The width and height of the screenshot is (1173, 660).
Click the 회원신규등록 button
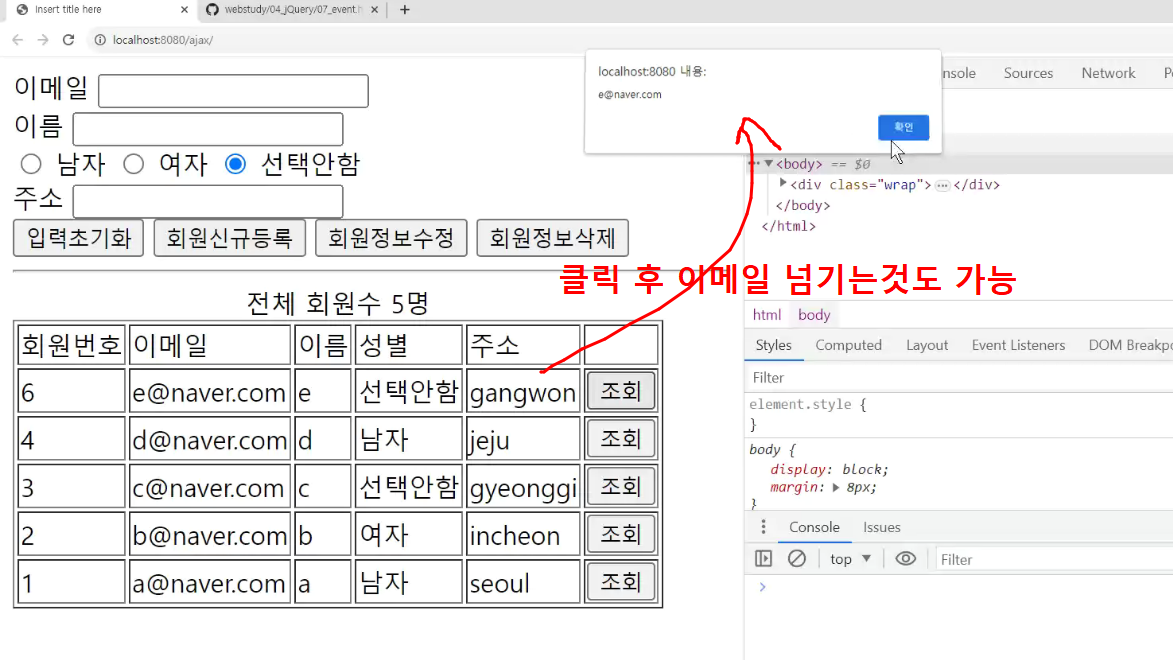pyautogui.click(x=230, y=238)
